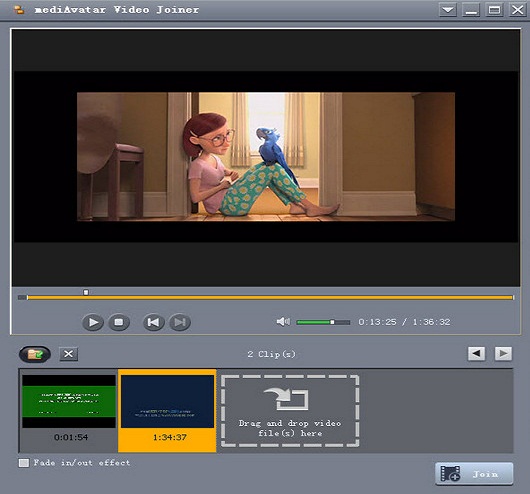This screenshot has width=530, height=494.
Task: Maximize the Video Joiner window
Action: 495,9
